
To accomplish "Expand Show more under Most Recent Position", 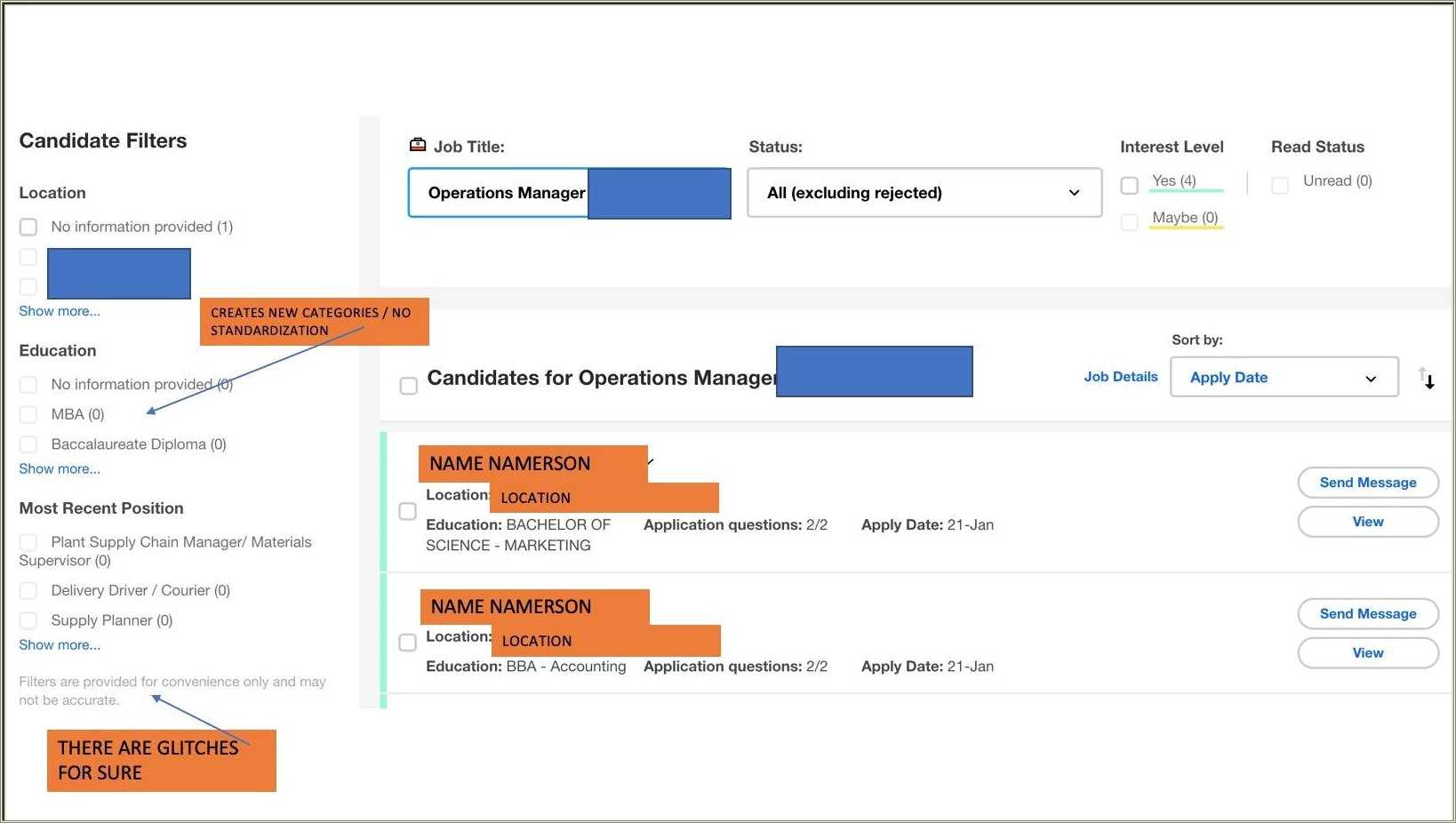I will 60,645.
